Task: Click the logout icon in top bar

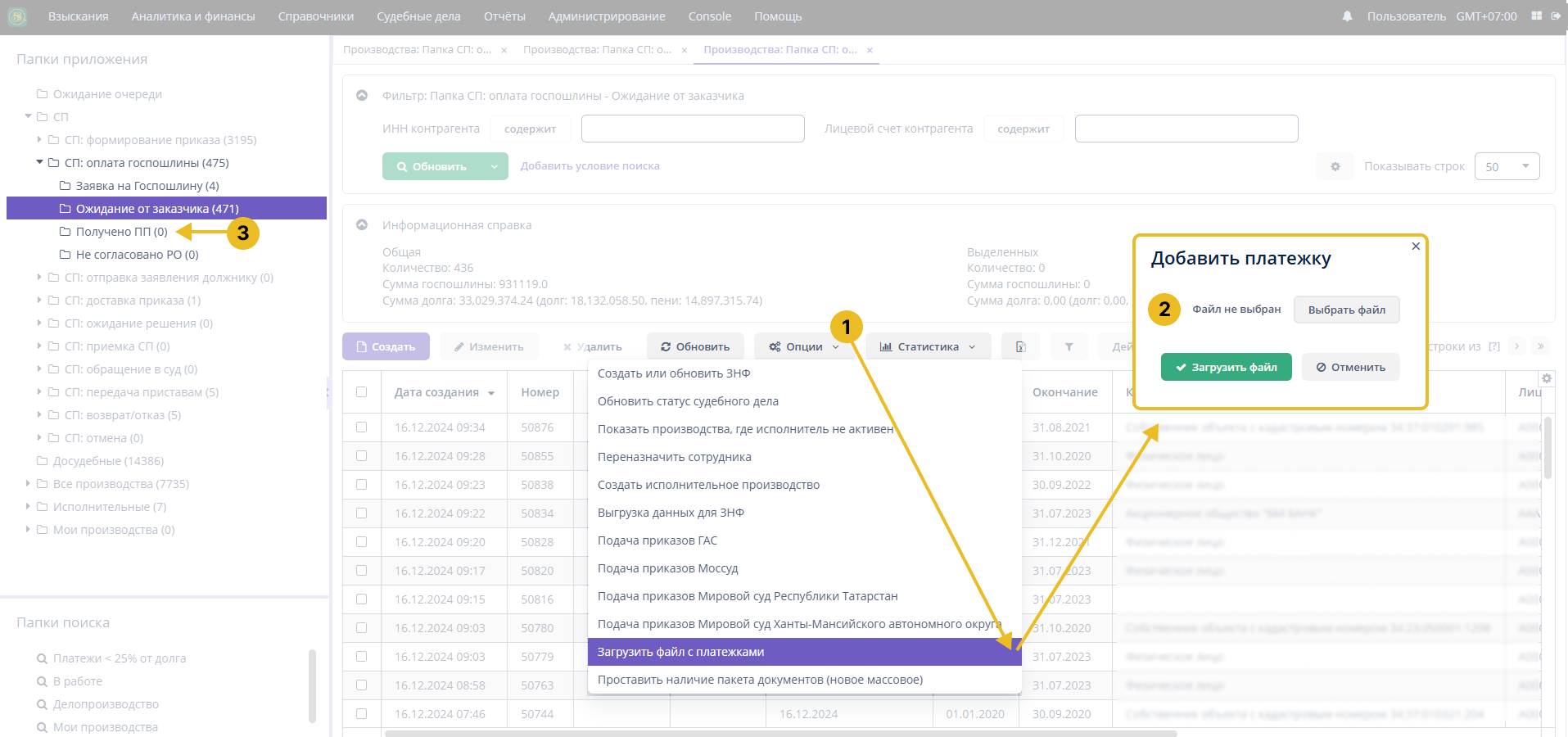Action: 1556,16
